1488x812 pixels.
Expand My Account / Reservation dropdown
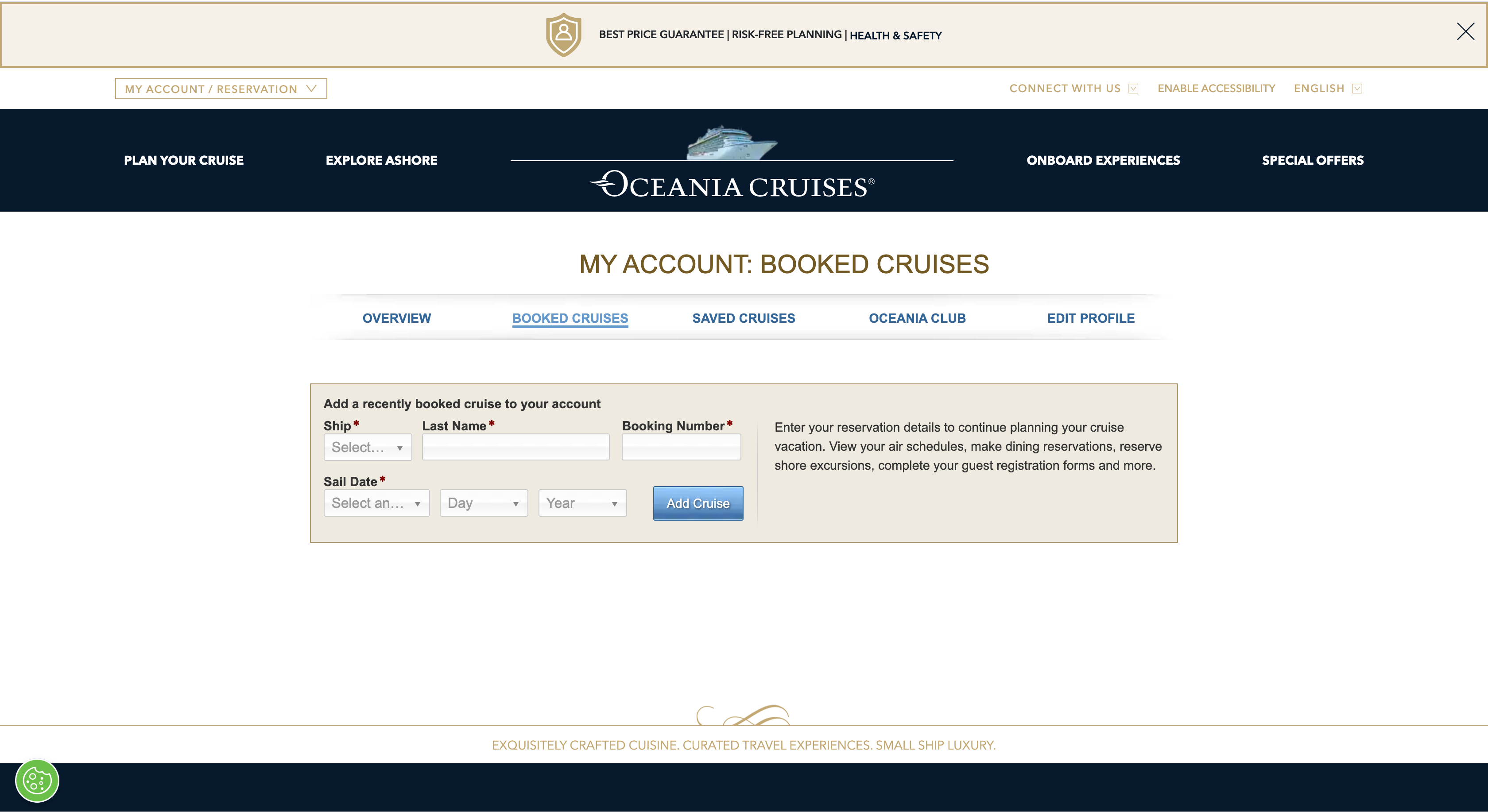pyautogui.click(x=221, y=89)
